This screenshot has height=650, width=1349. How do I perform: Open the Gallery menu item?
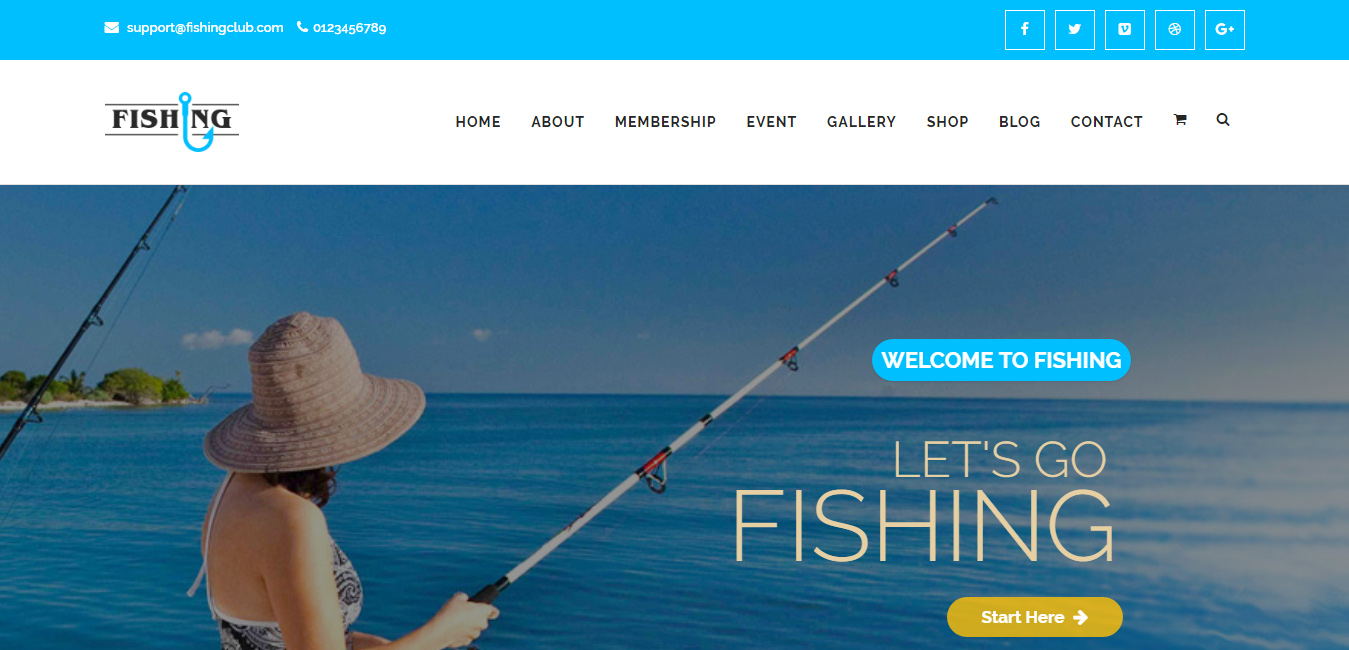point(862,122)
